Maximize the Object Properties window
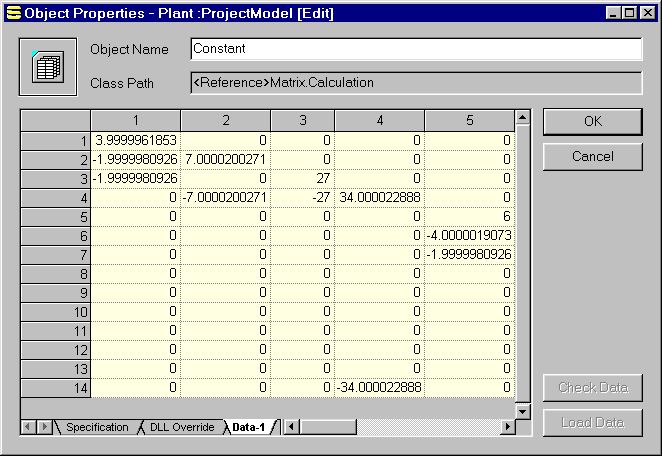 [x=629, y=13]
